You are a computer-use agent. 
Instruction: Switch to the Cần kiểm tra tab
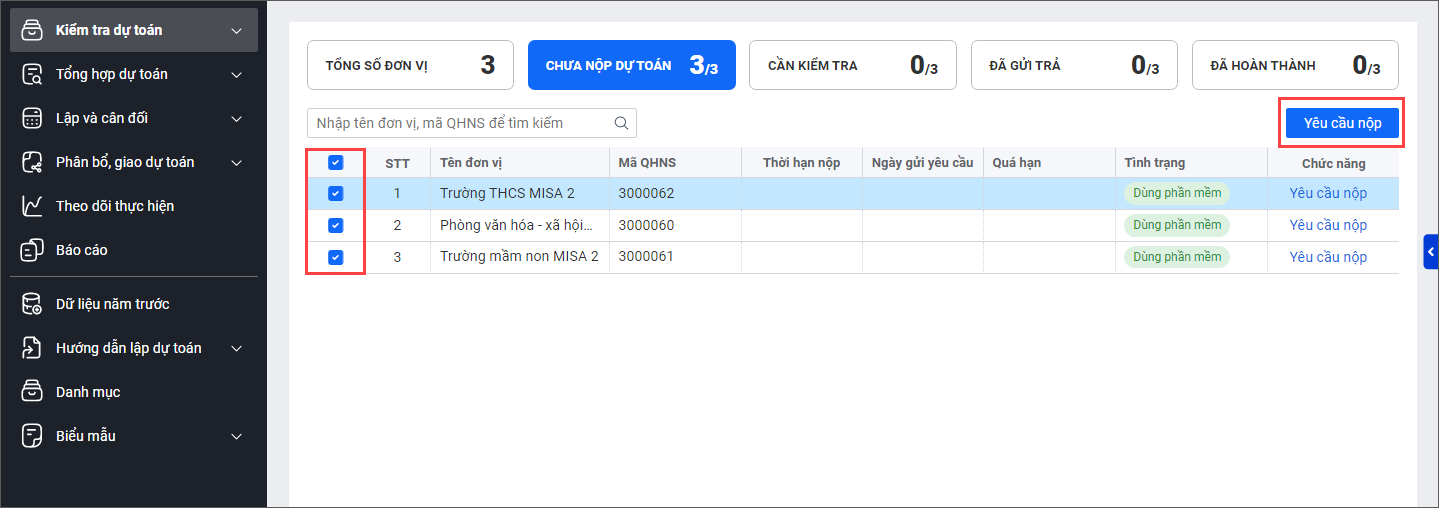852,65
